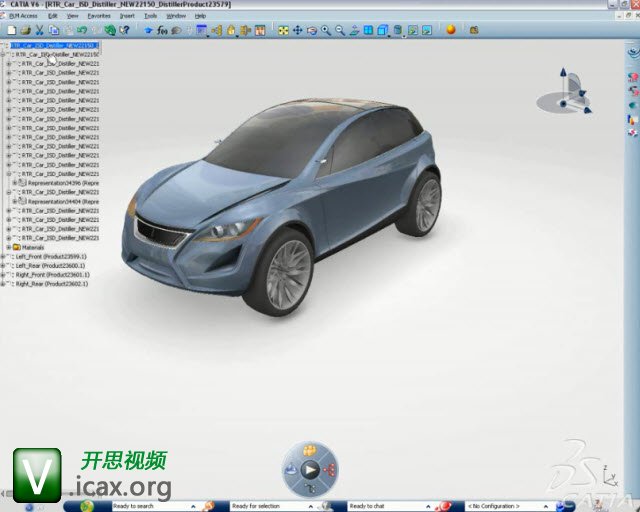Viewport: 640px width, 512px height.
Task: Select the Pan tool icon
Action: (x=298, y=30)
